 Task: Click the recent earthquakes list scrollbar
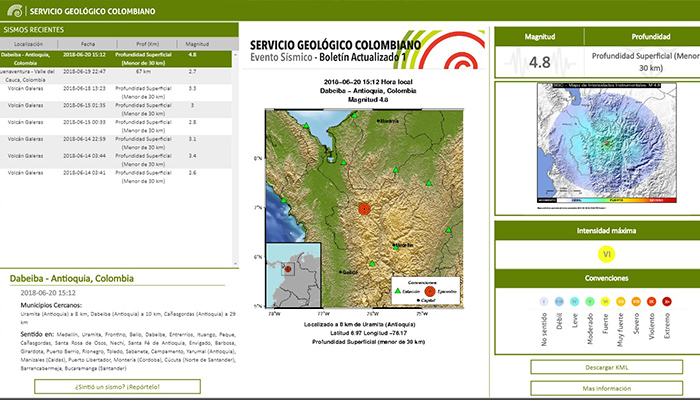click(x=232, y=150)
